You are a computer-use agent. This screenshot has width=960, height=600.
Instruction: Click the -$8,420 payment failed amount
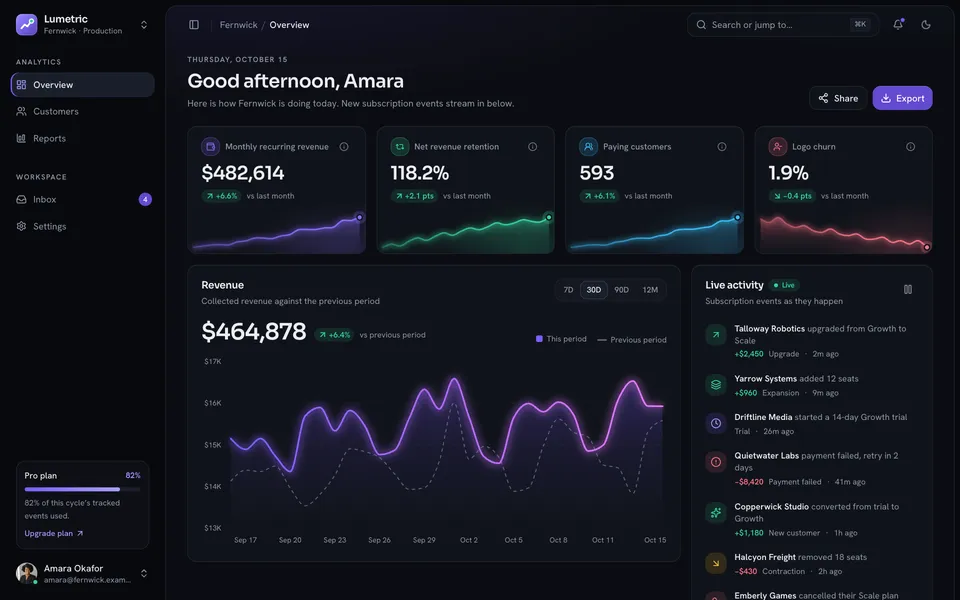[x=749, y=482]
